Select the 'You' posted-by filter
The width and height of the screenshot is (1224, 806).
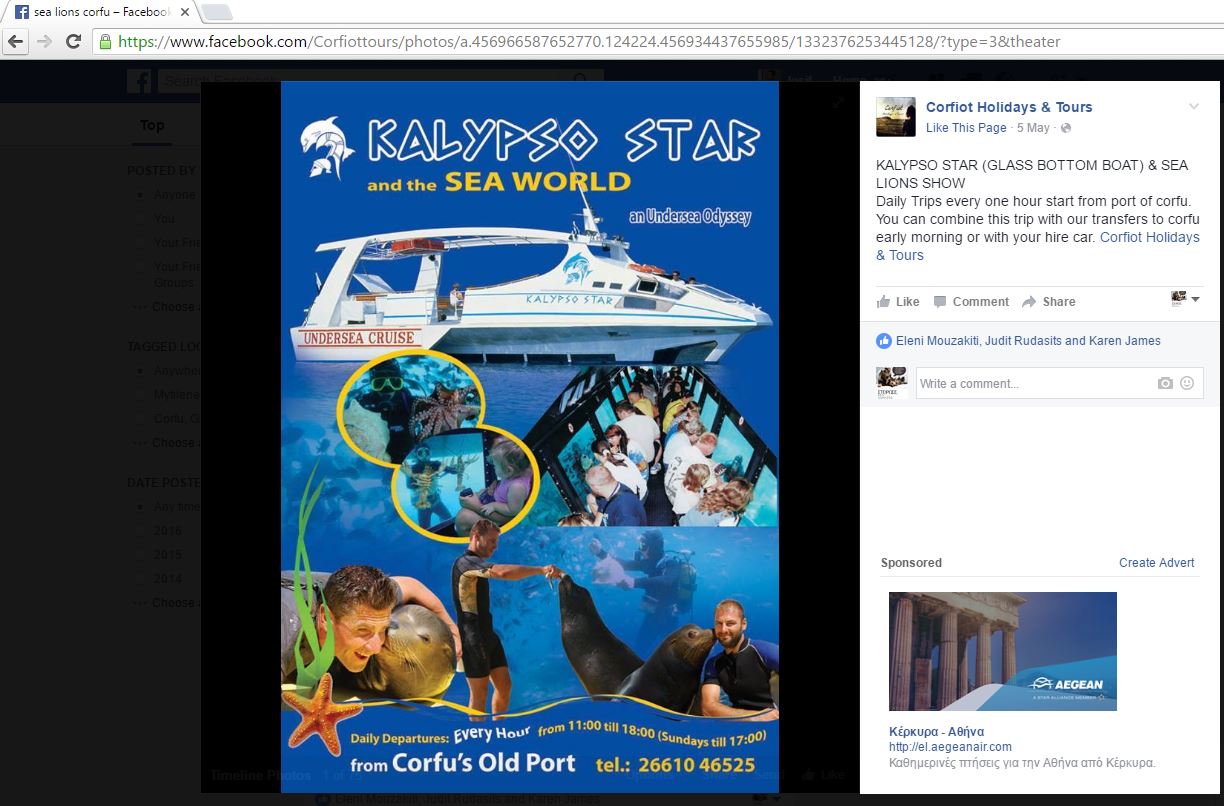coord(164,219)
